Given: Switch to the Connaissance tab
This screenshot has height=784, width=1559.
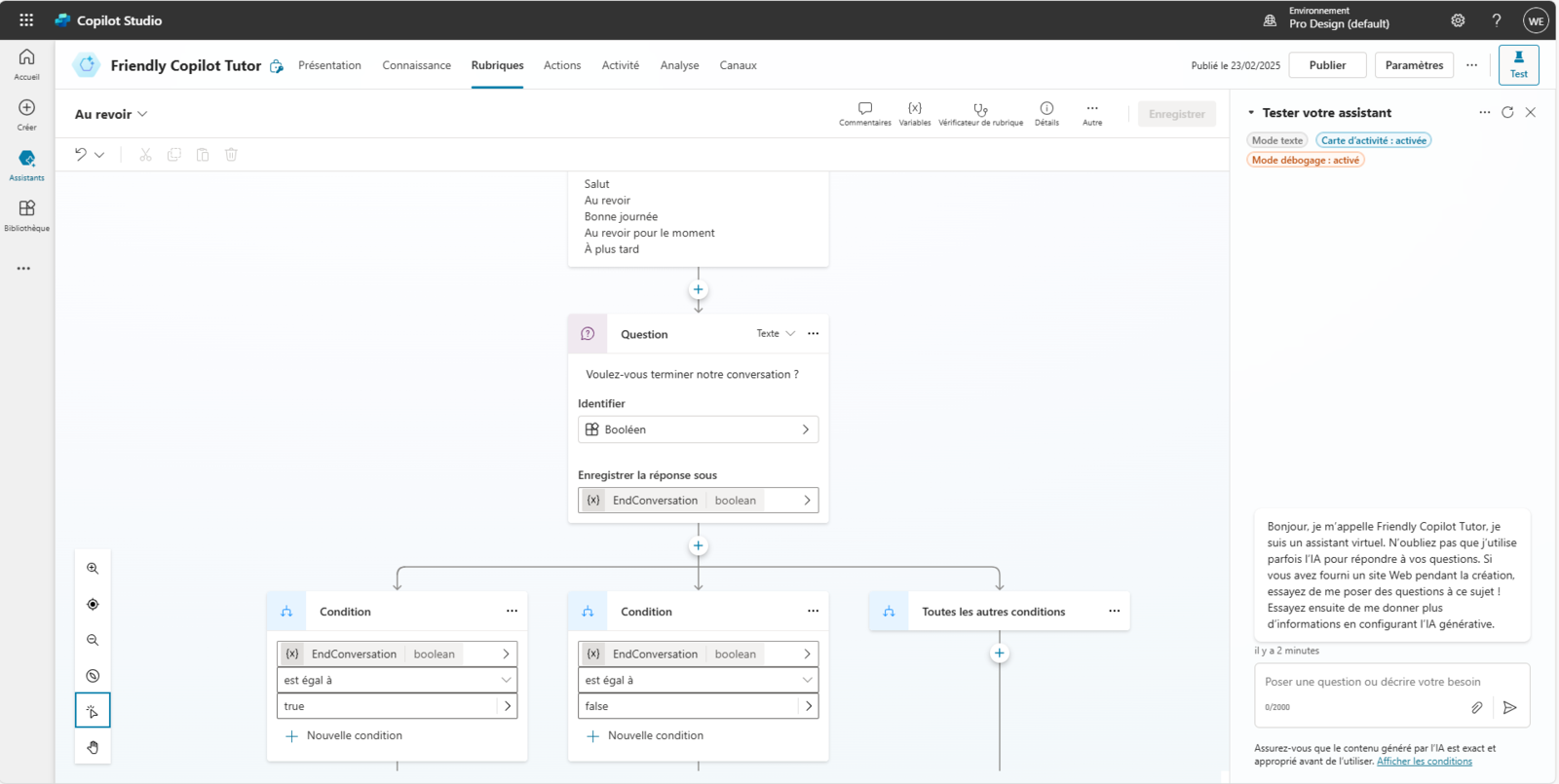Looking at the screenshot, I should [x=416, y=65].
